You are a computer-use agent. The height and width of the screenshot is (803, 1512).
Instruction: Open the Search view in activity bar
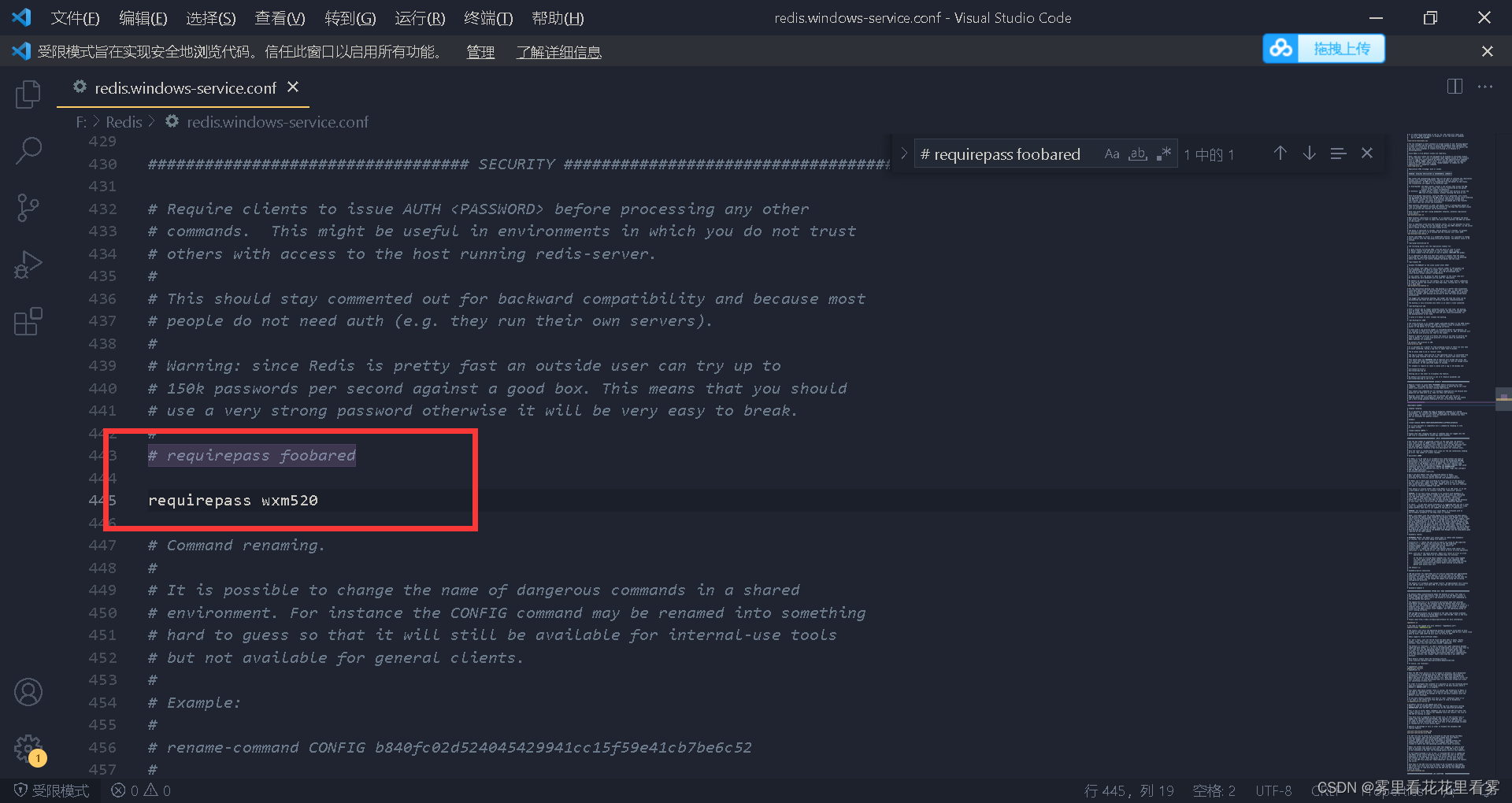pyautogui.click(x=28, y=150)
